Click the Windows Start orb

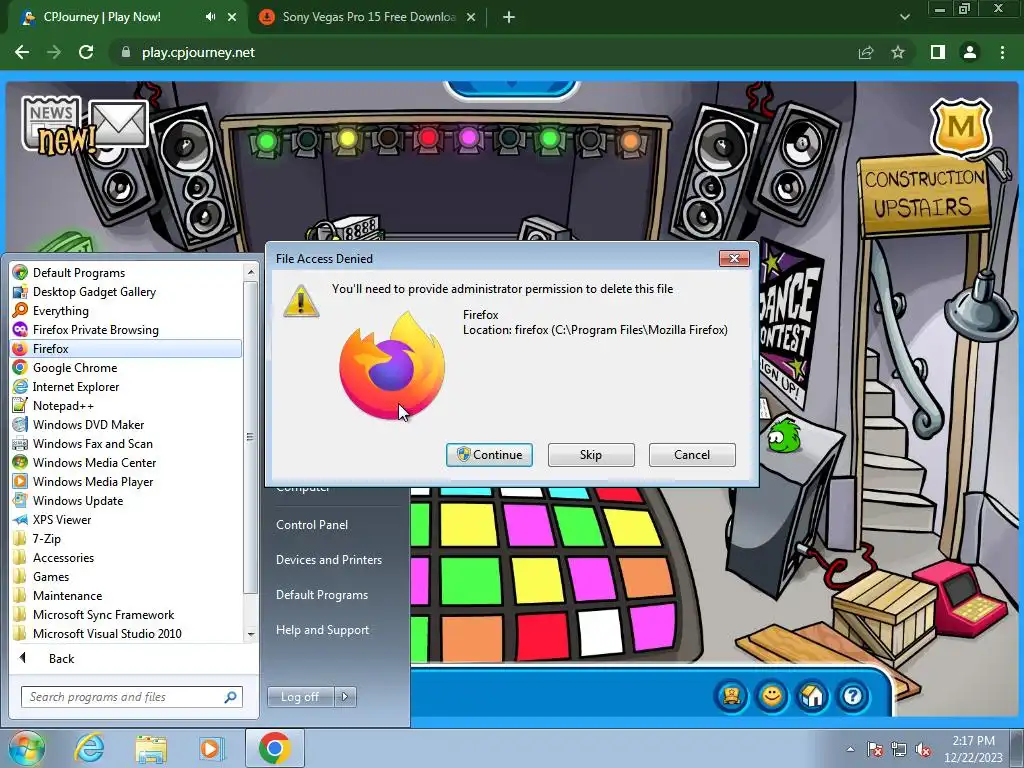point(26,748)
